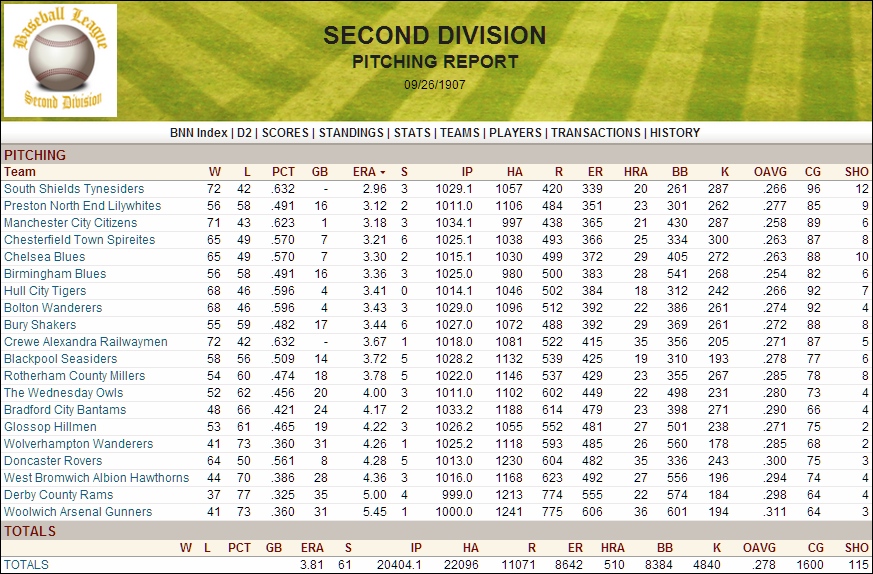Select total ERA value 3.81
Screen dimensions: 873x574
[x=312, y=565]
